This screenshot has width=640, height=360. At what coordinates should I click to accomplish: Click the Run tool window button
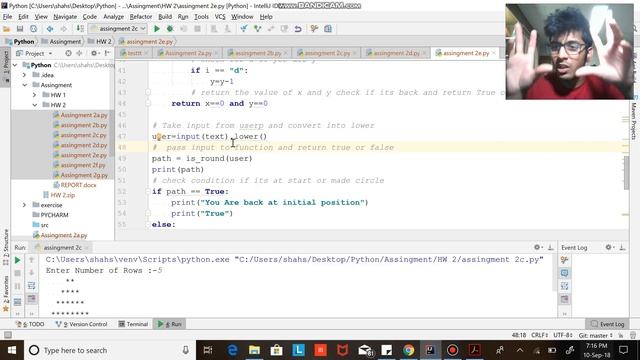(x=170, y=324)
